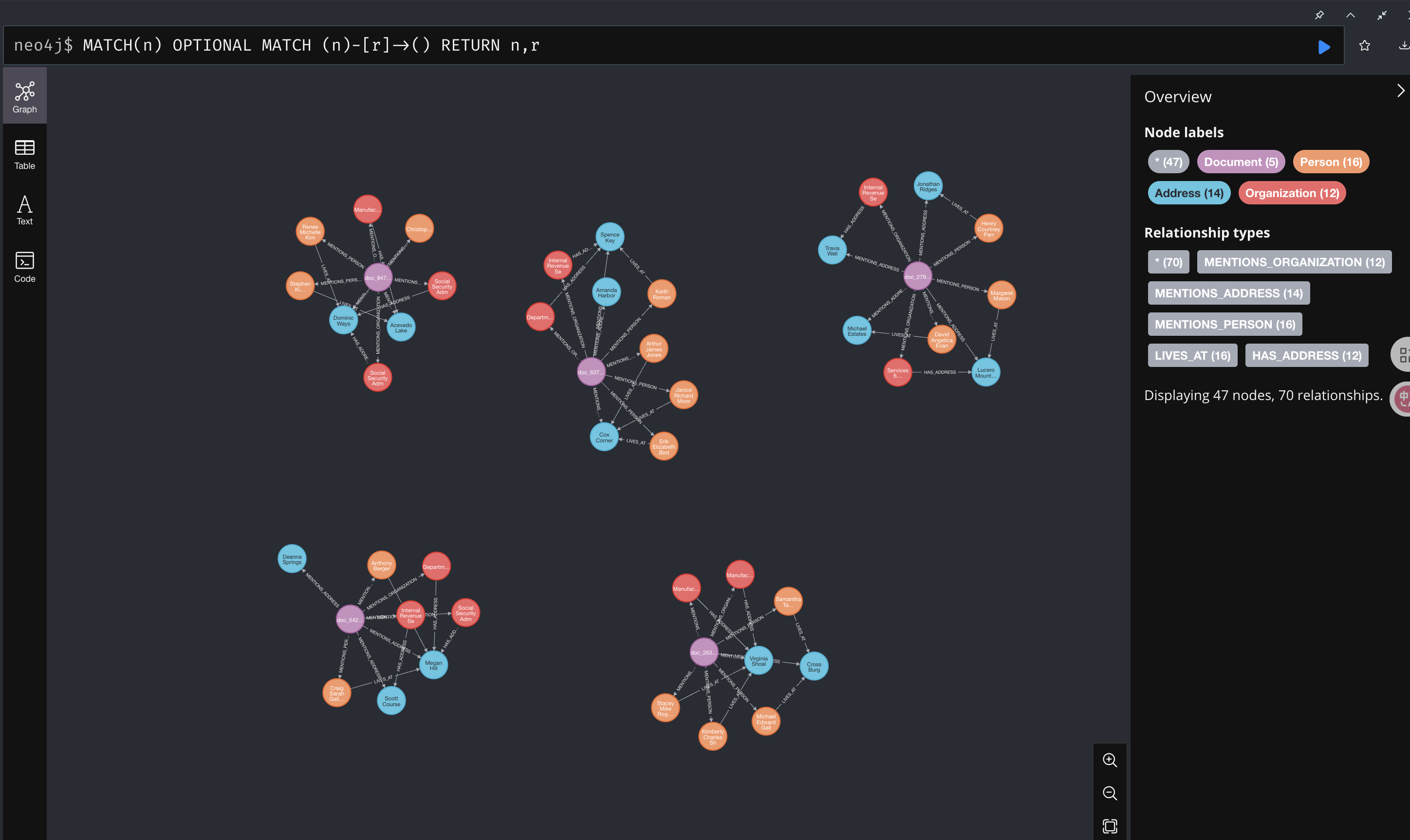Pin the result frame

point(1319,15)
